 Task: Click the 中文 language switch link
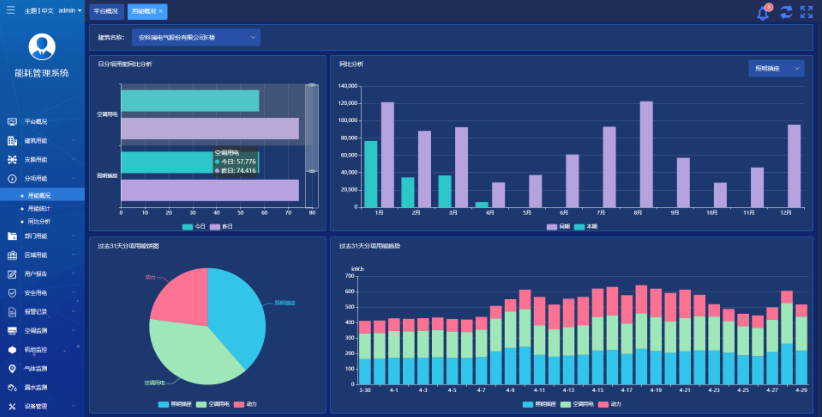click(47, 10)
